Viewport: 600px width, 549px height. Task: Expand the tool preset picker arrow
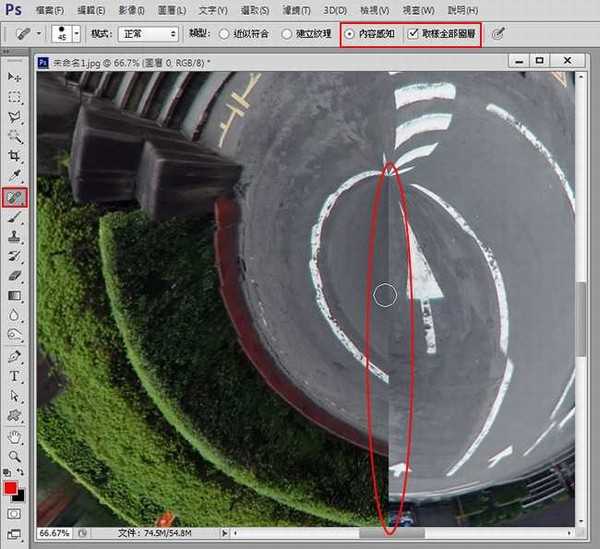[38, 34]
